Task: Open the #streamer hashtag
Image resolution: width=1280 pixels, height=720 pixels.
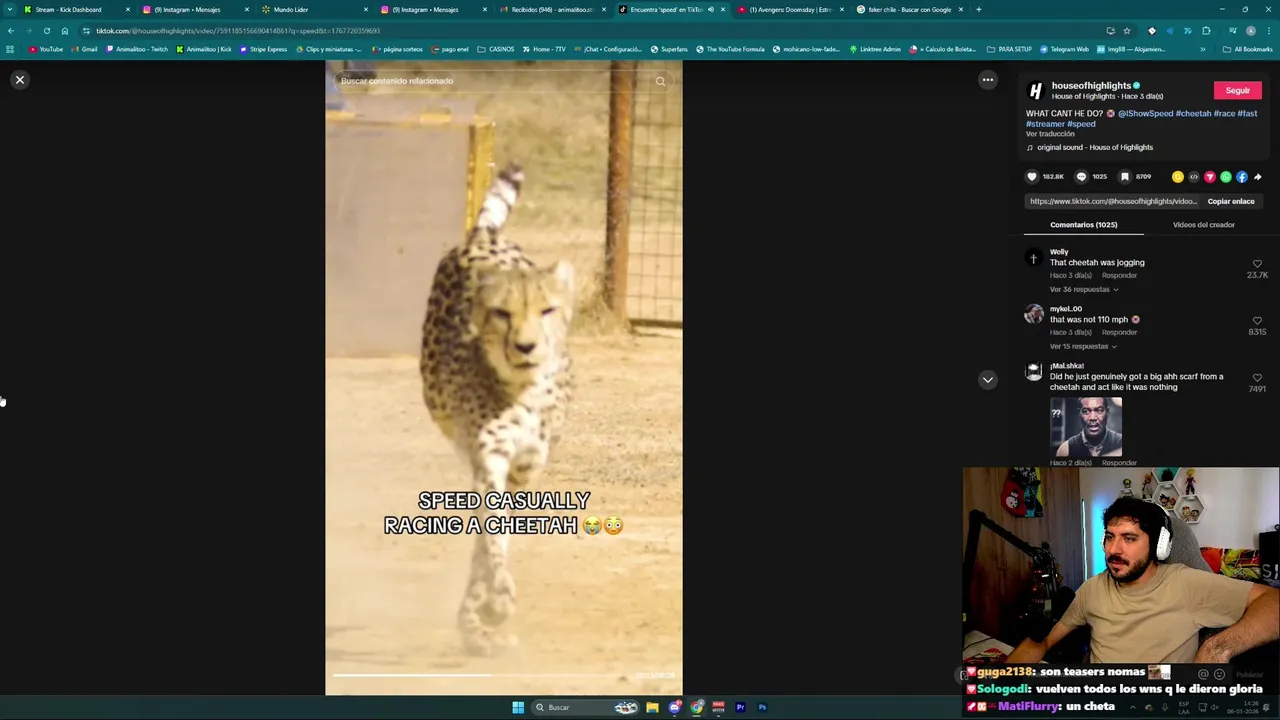Action: (x=1045, y=124)
